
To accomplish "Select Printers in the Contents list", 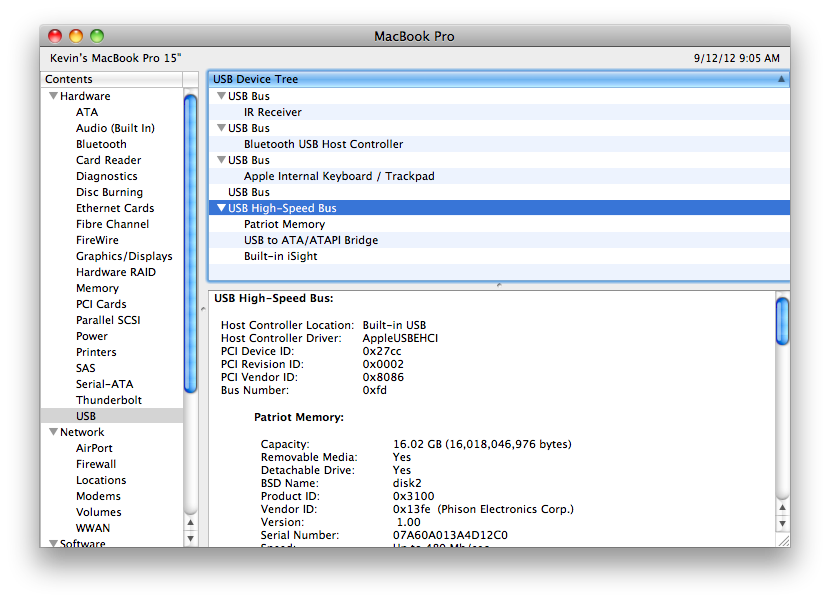I will click(96, 352).
